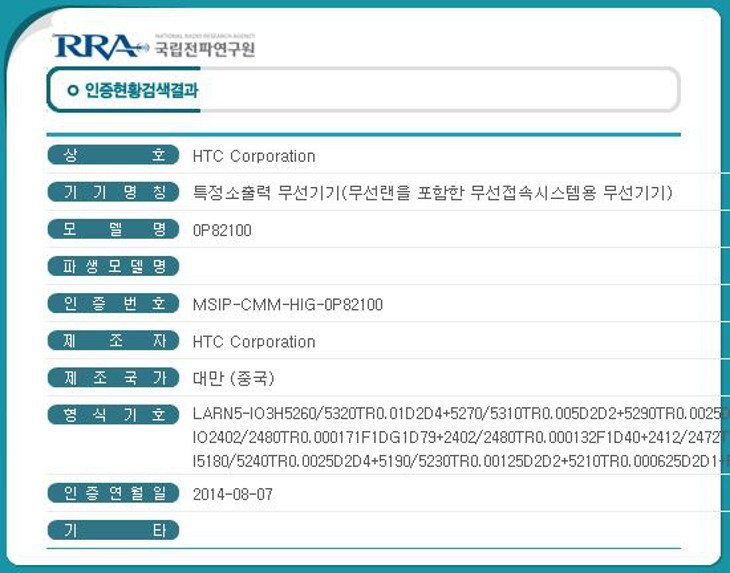
Task: Click the HTC Corporation value in the 상호 row
Action: click(254, 156)
